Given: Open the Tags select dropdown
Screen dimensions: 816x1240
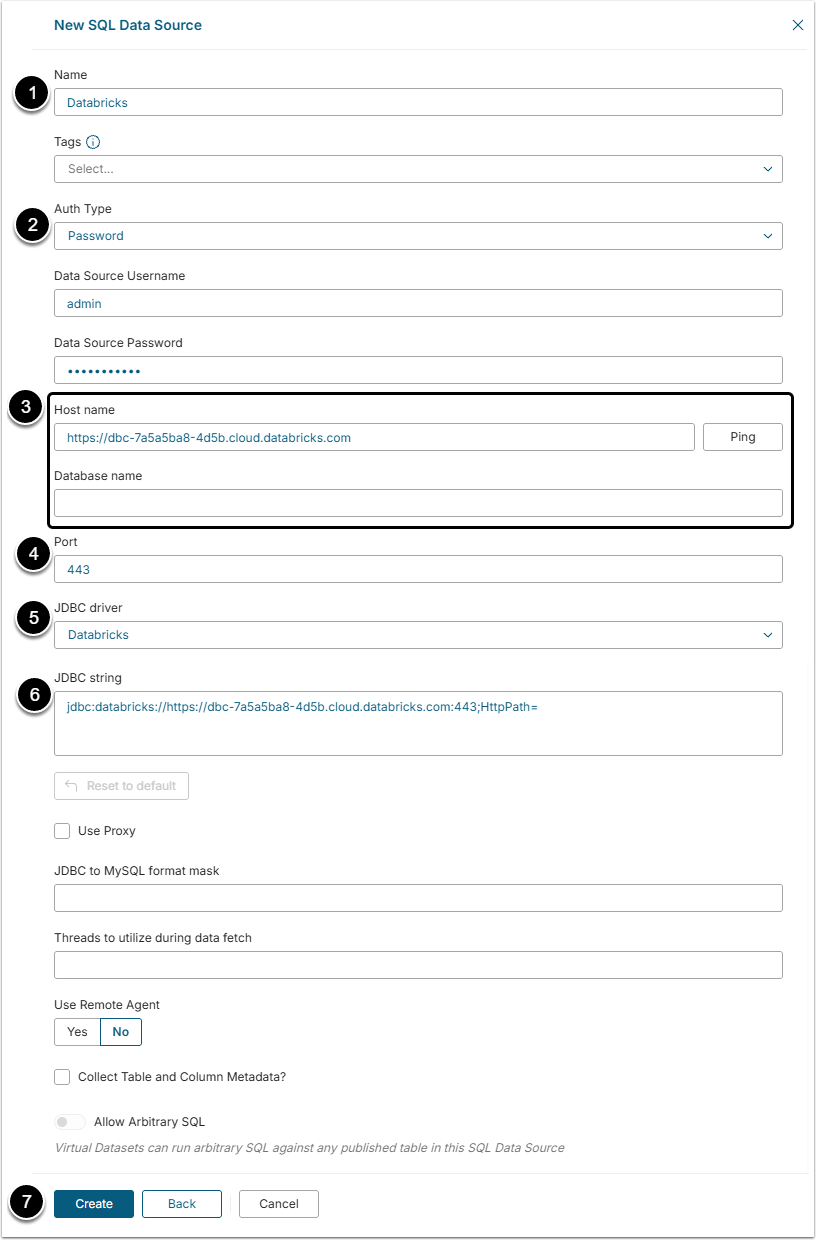Looking at the screenshot, I should coord(418,169).
